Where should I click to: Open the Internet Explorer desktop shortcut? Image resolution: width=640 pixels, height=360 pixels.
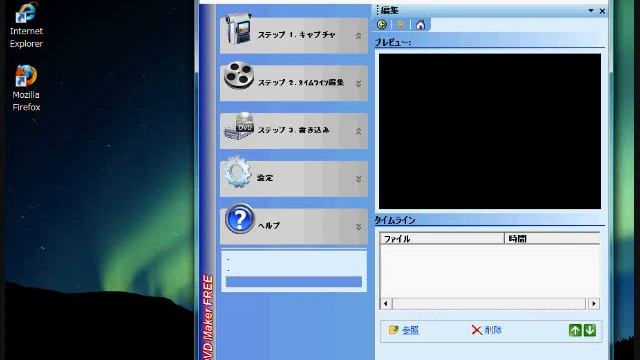[x=26, y=25]
